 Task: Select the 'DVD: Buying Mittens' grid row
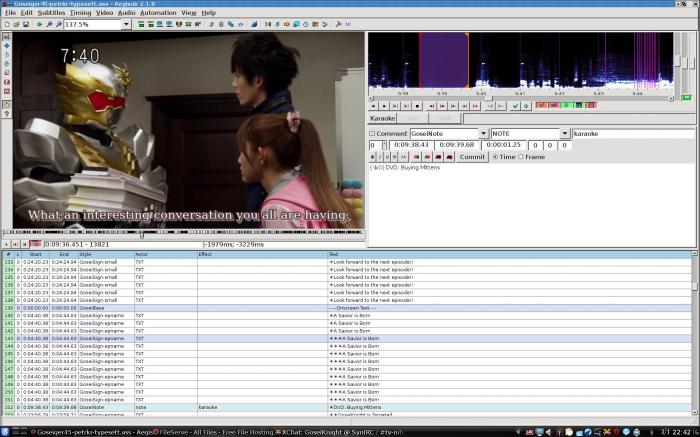[x=347, y=407]
